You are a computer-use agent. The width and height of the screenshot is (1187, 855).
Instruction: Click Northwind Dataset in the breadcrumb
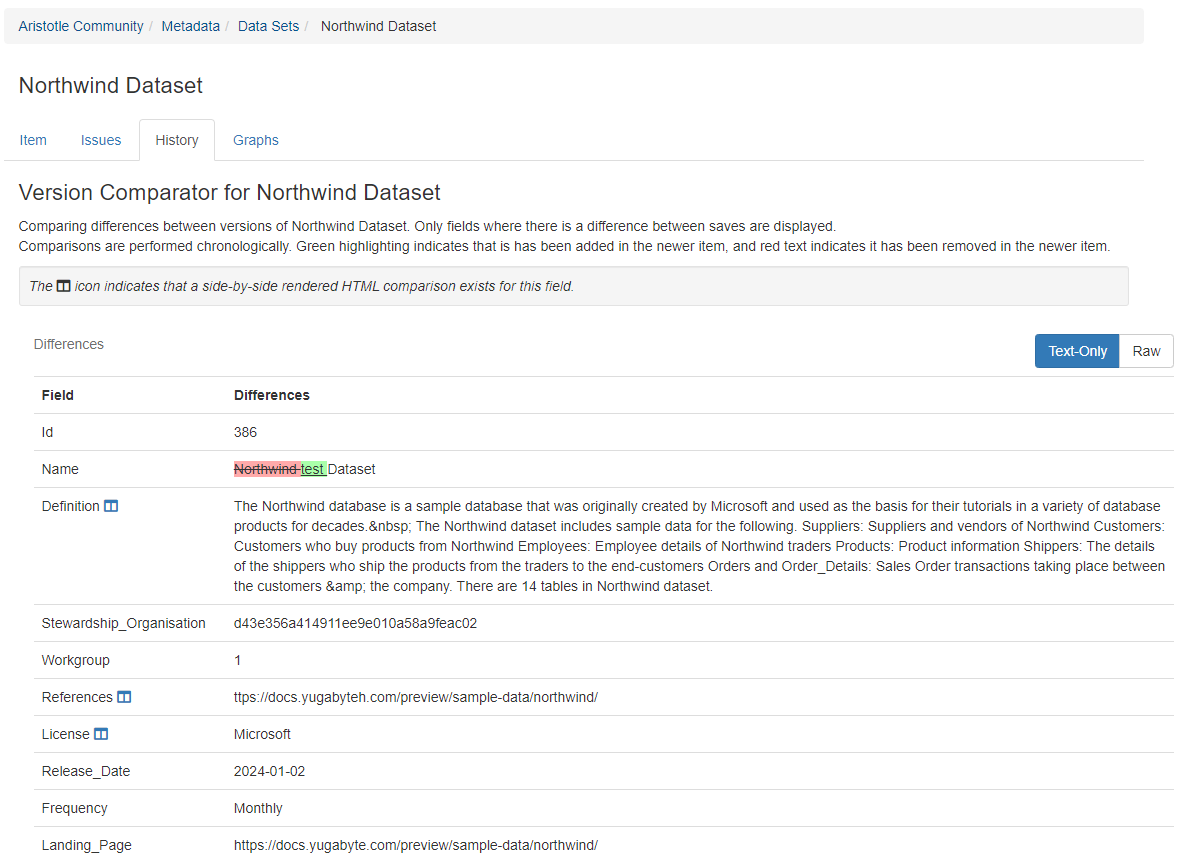tap(378, 26)
